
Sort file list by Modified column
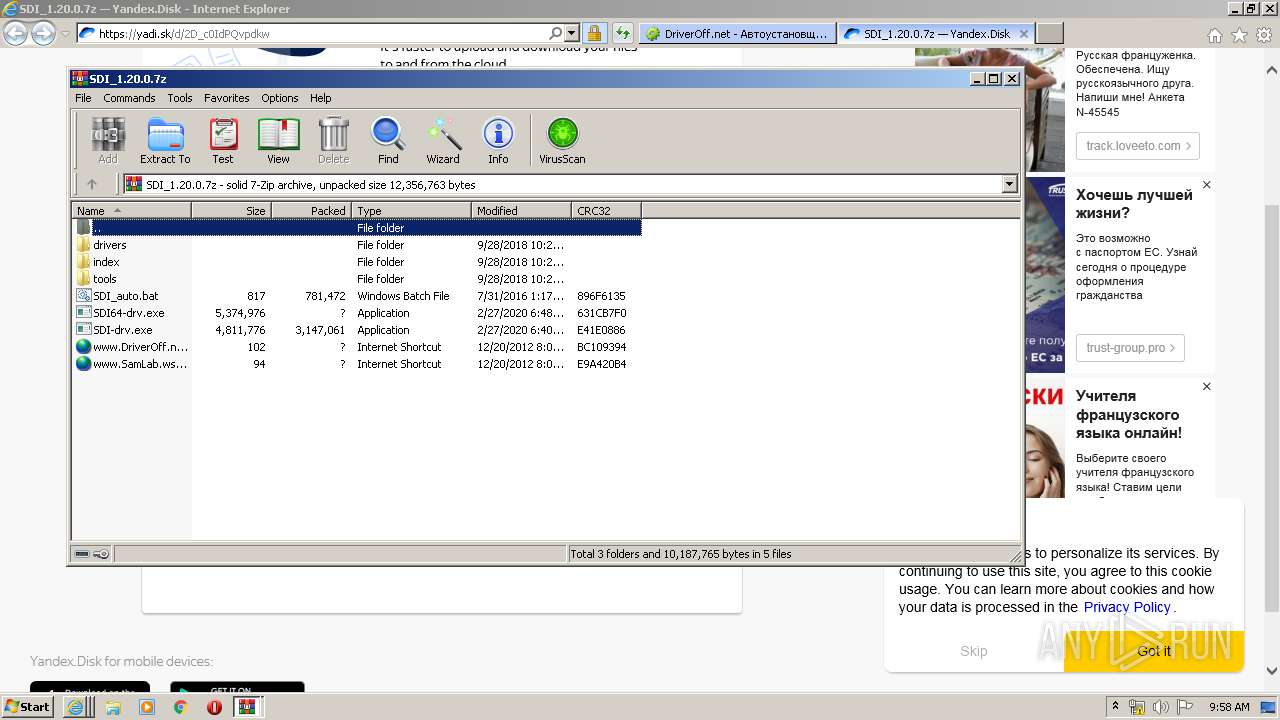(x=521, y=211)
